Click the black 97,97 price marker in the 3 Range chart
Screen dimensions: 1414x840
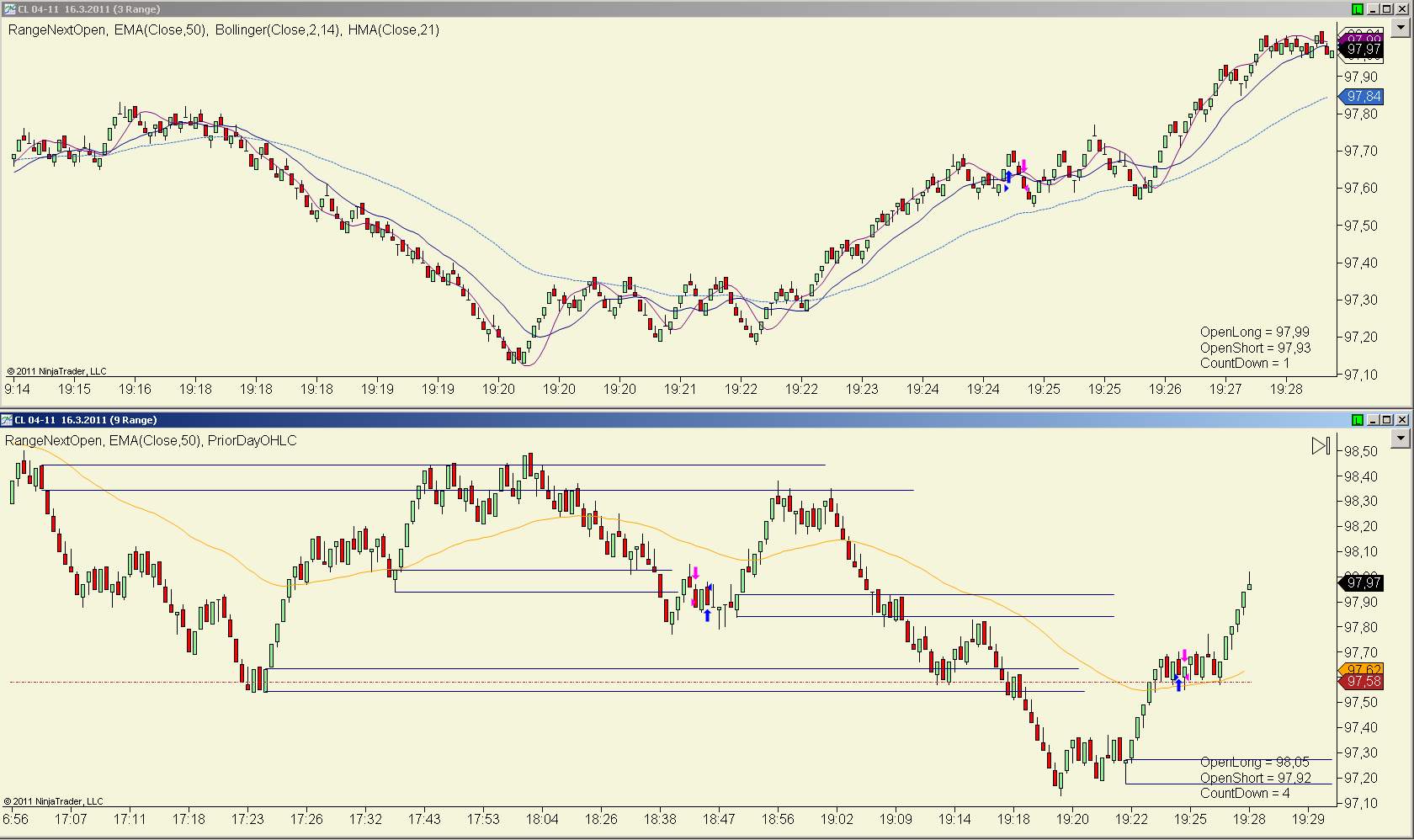1362,50
